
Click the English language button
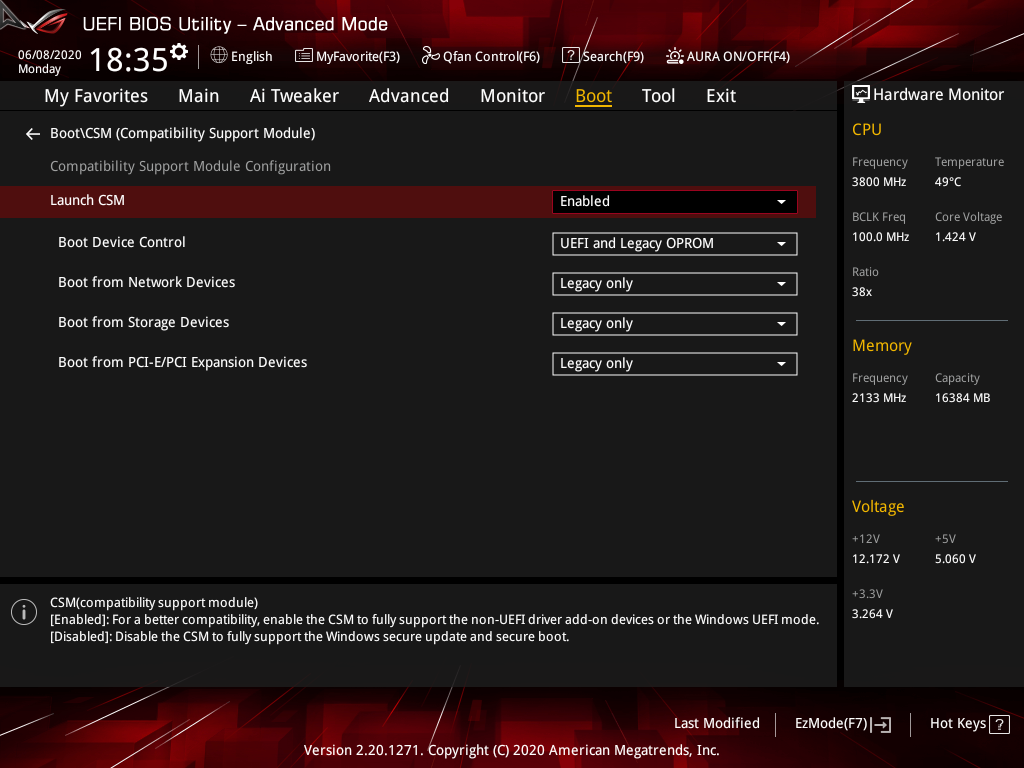pyautogui.click(x=242, y=56)
